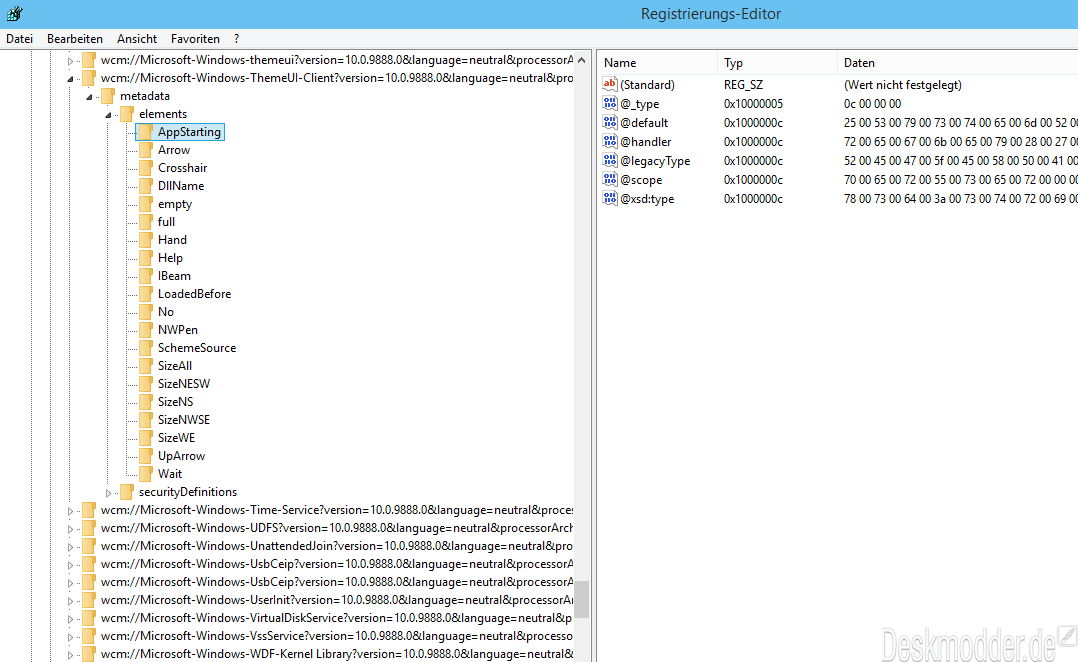Viewport: 1078px width, 662px height.
Task: Click the '(Wert nicht festgelegt)' data cell
Action: click(x=902, y=85)
